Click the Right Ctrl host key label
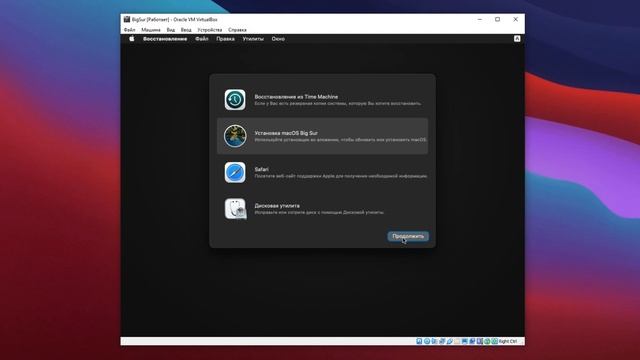The height and width of the screenshot is (360, 640). (508, 341)
